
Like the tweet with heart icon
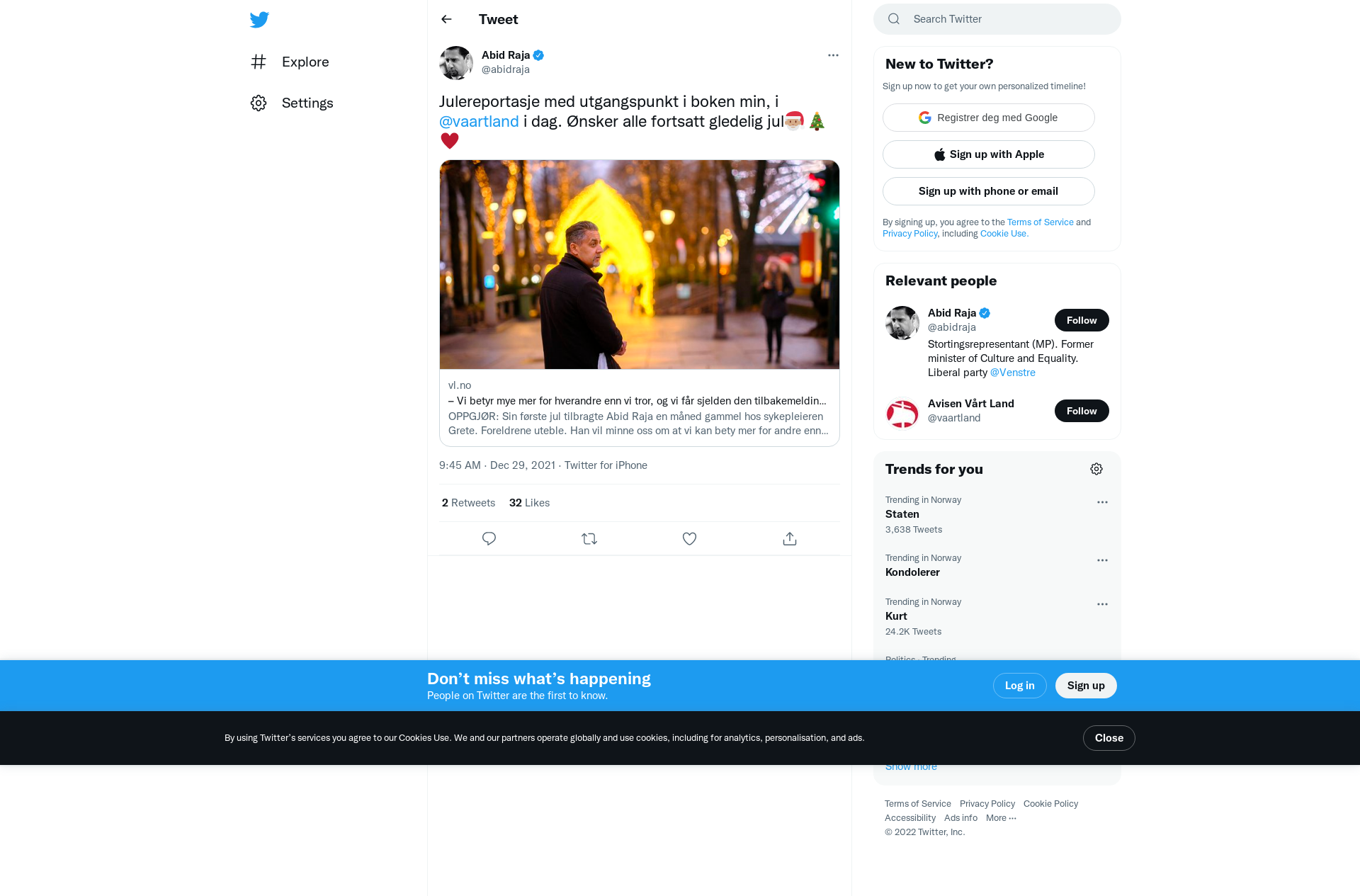point(689,539)
